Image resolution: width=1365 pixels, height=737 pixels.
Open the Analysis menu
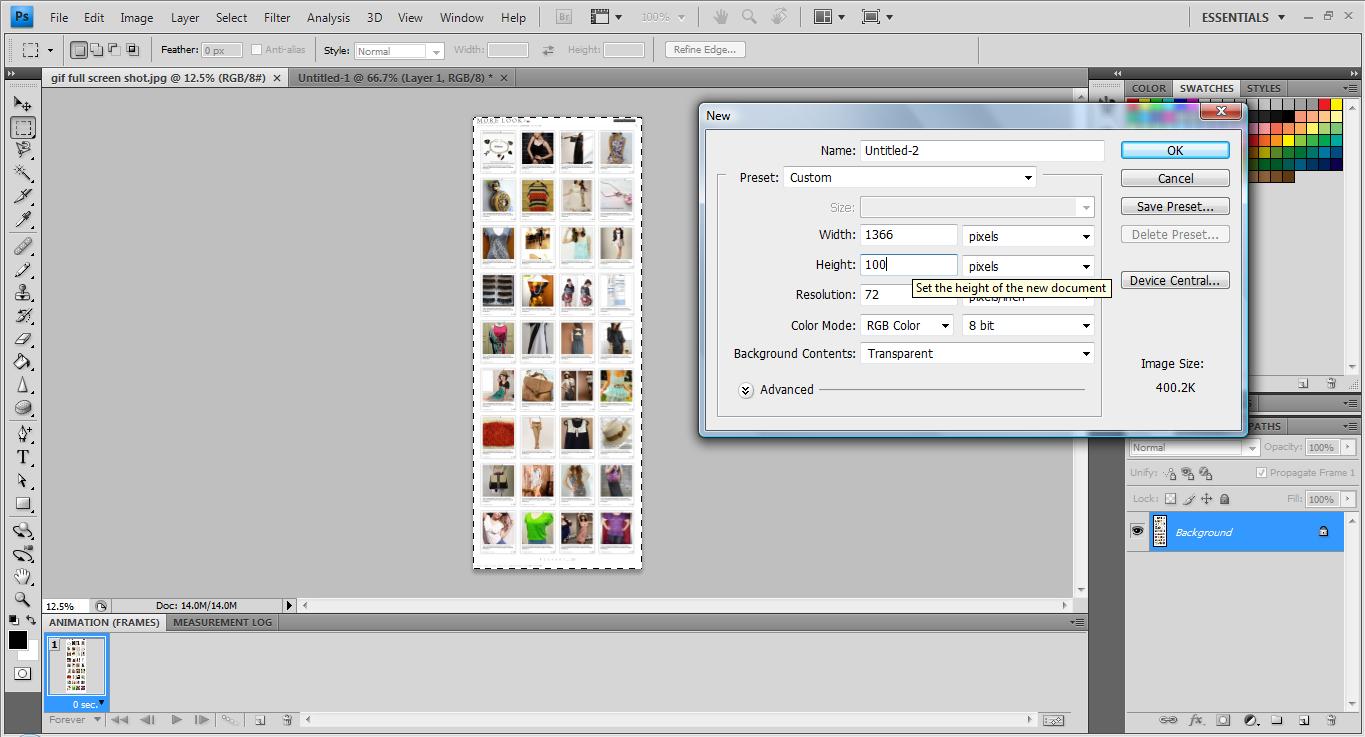[x=328, y=17]
